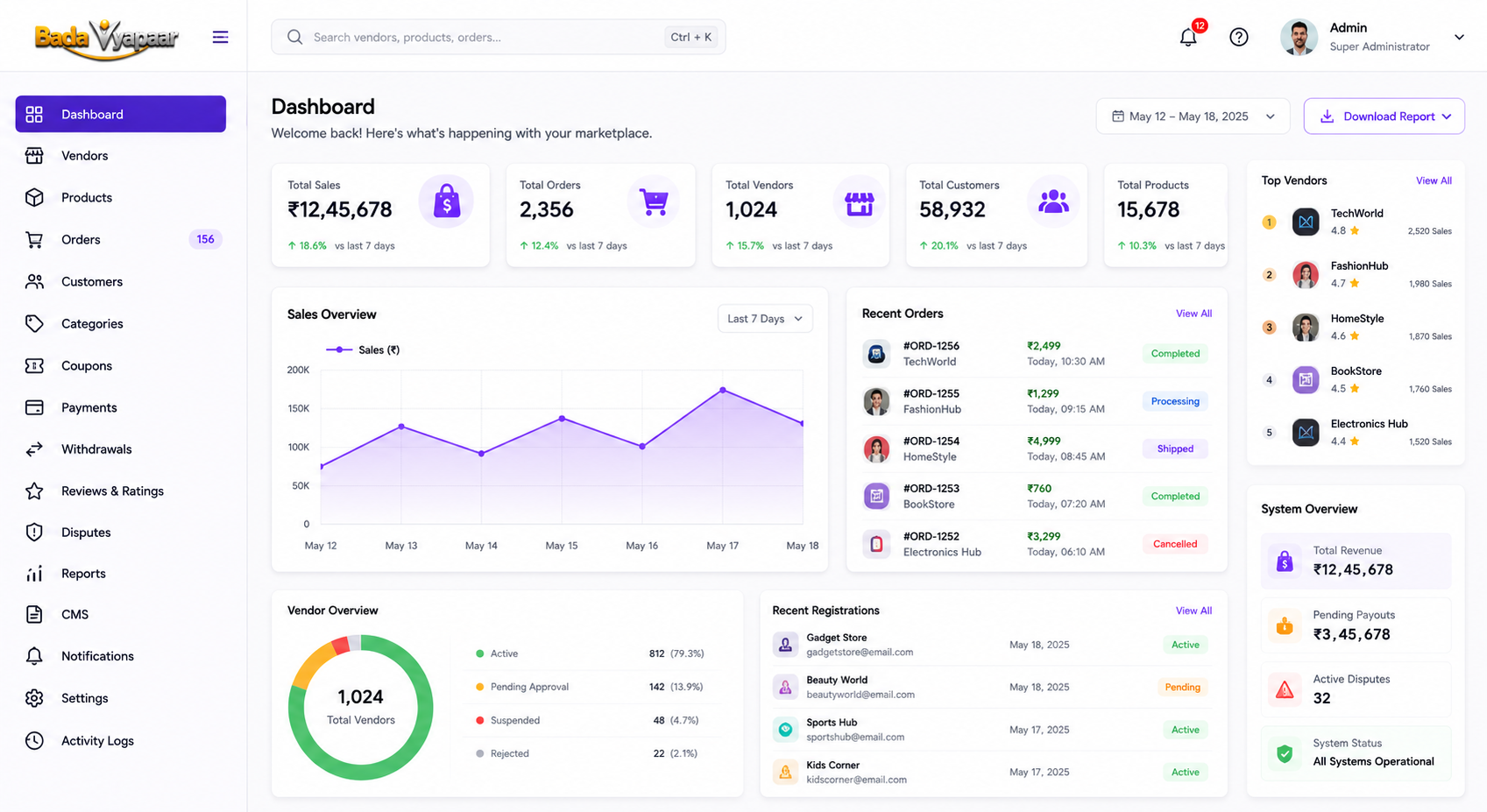1487x812 pixels.
Task: Click the Rejected legend row
Action: (x=591, y=753)
